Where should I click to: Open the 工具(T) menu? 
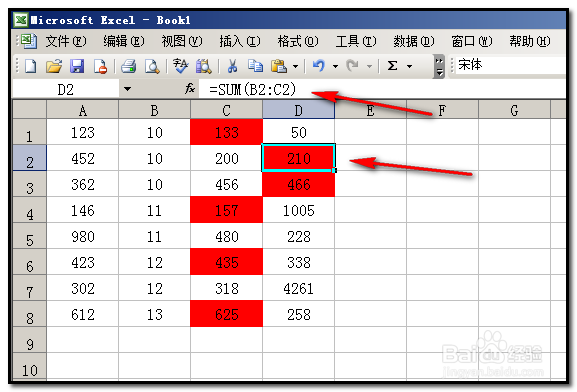[356, 41]
